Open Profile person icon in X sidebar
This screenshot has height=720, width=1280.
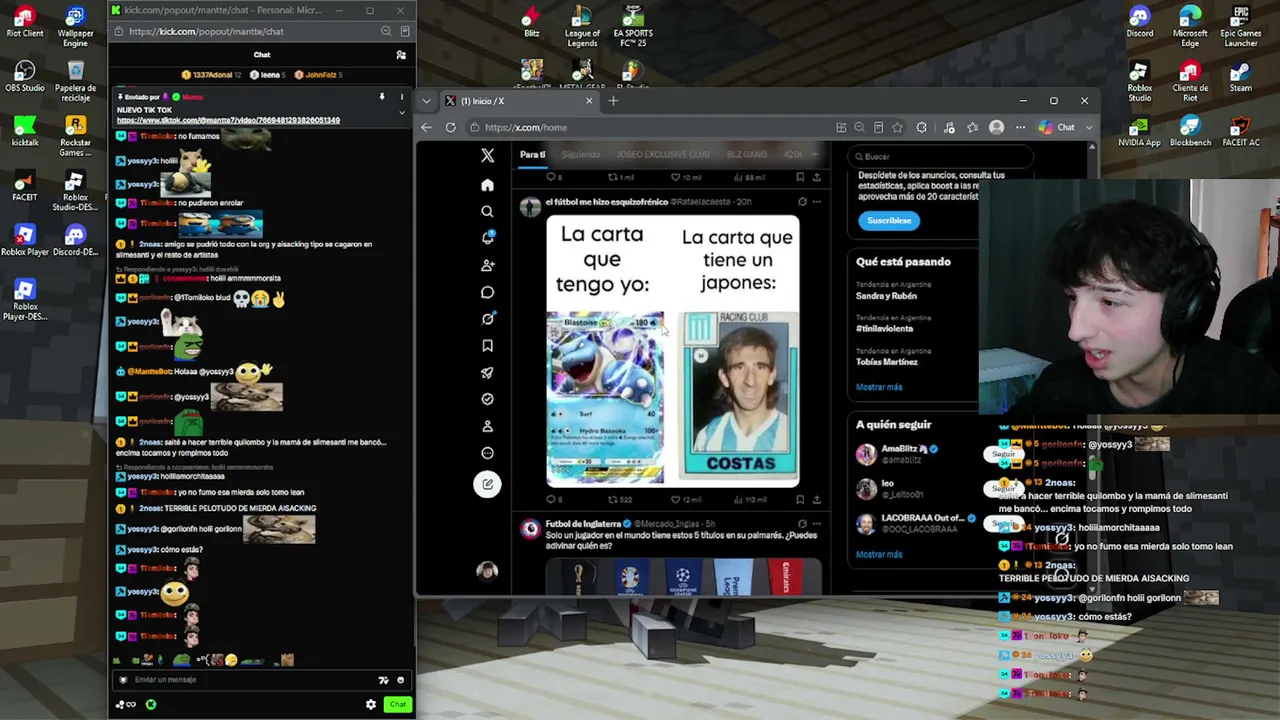click(x=487, y=426)
